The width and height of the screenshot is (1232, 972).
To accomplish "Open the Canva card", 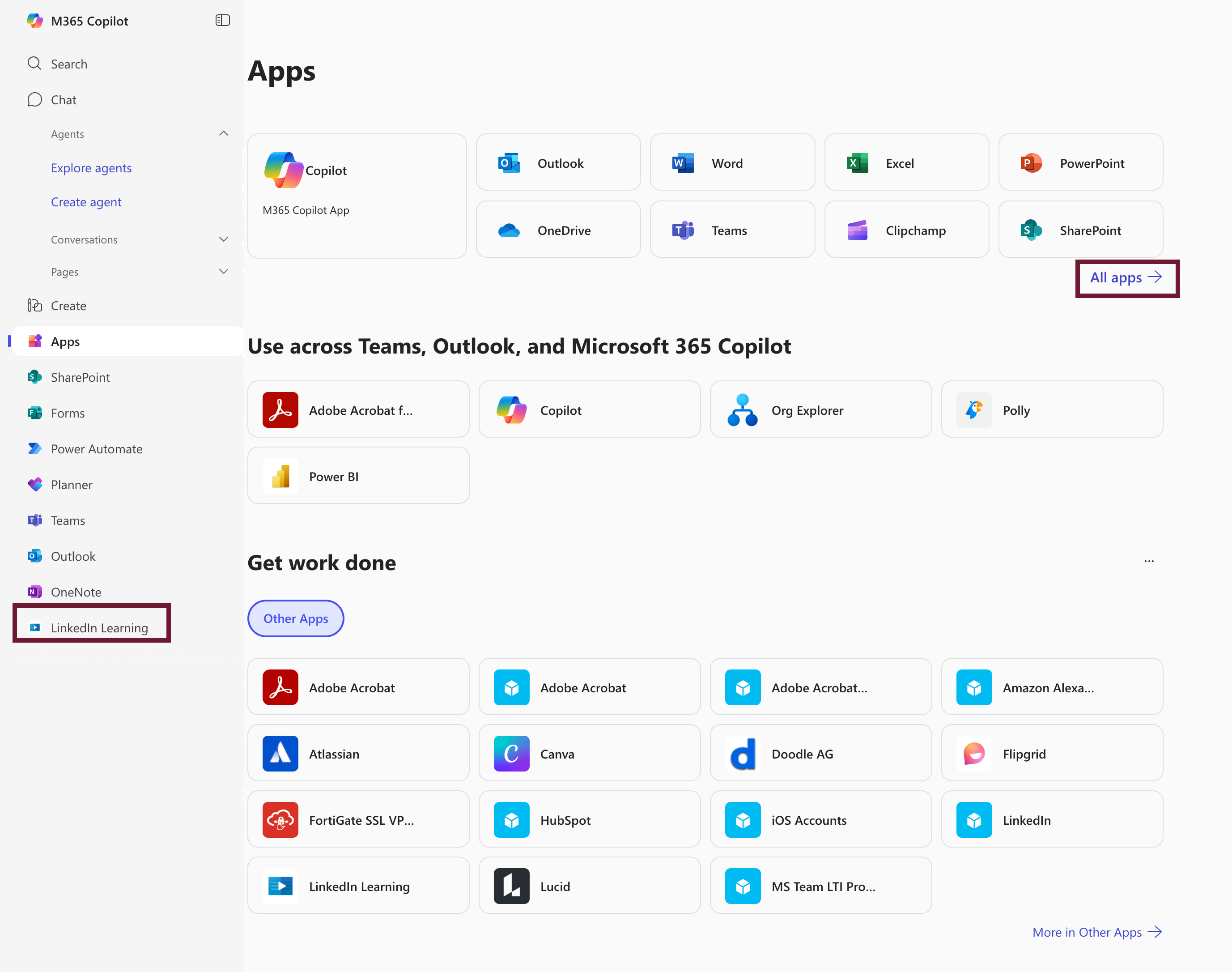I will tap(590, 753).
